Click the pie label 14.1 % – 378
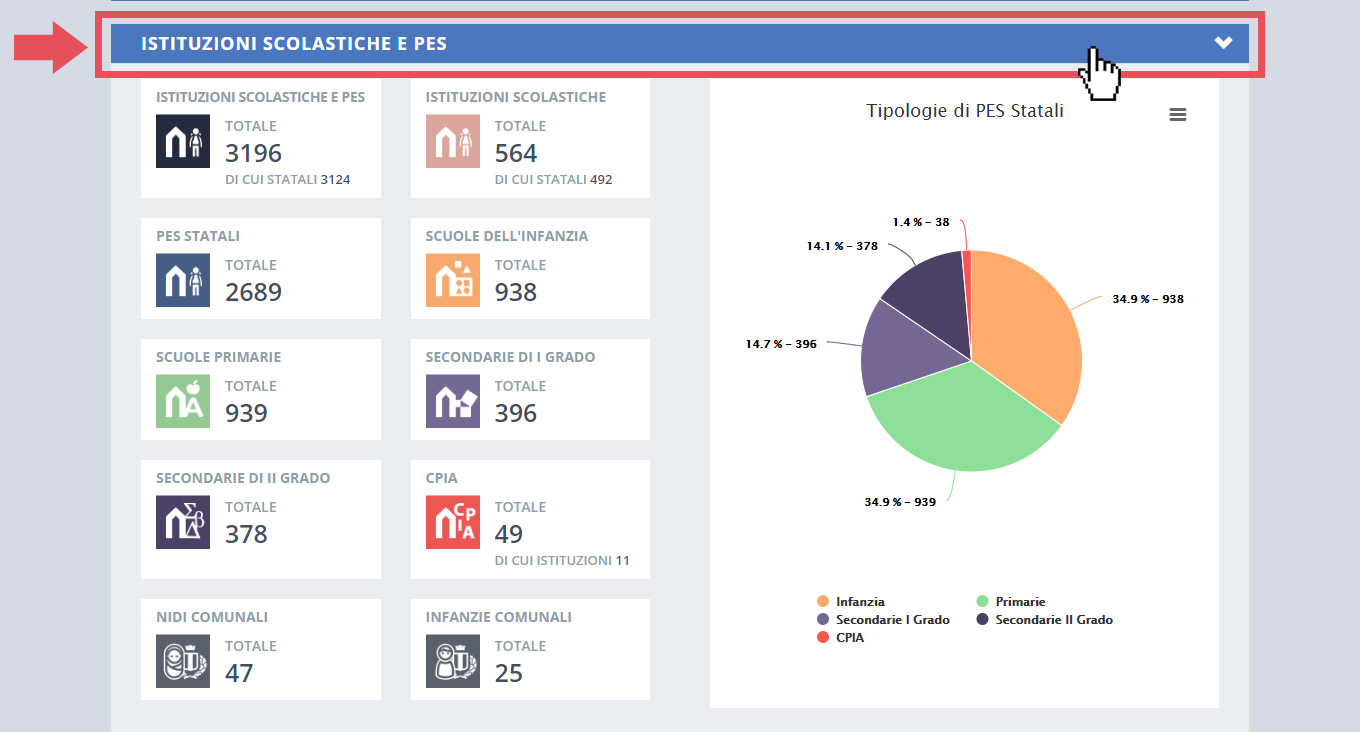Viewport: 1360px width, 732px height. pos(842,246)
